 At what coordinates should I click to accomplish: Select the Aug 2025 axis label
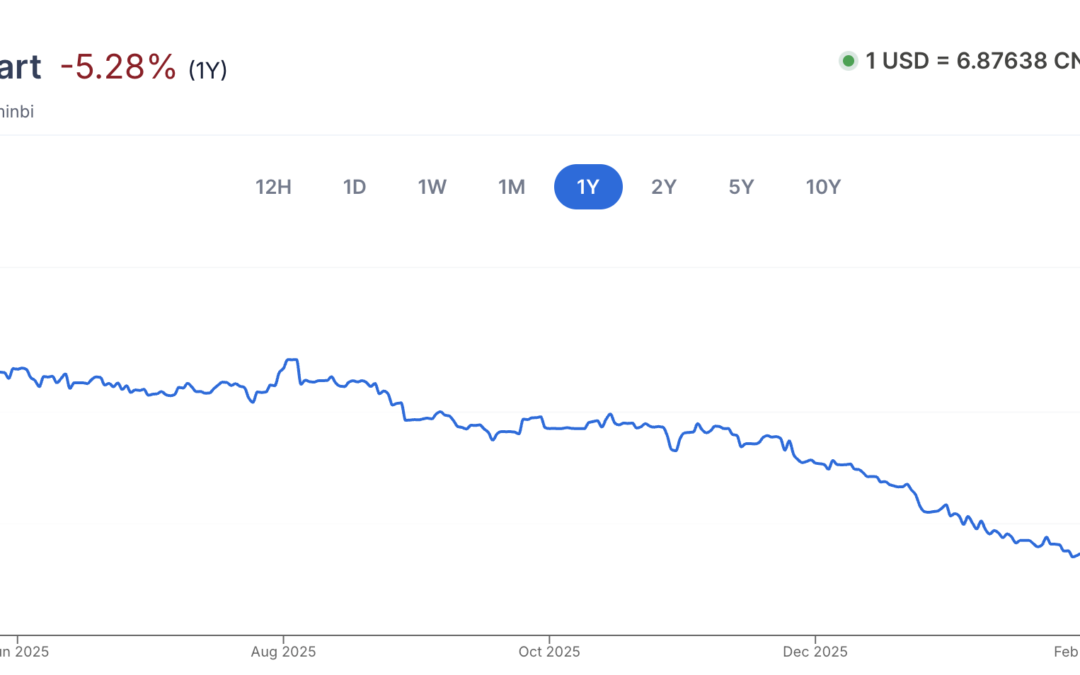pyautogui.click(x=284, y=651)
